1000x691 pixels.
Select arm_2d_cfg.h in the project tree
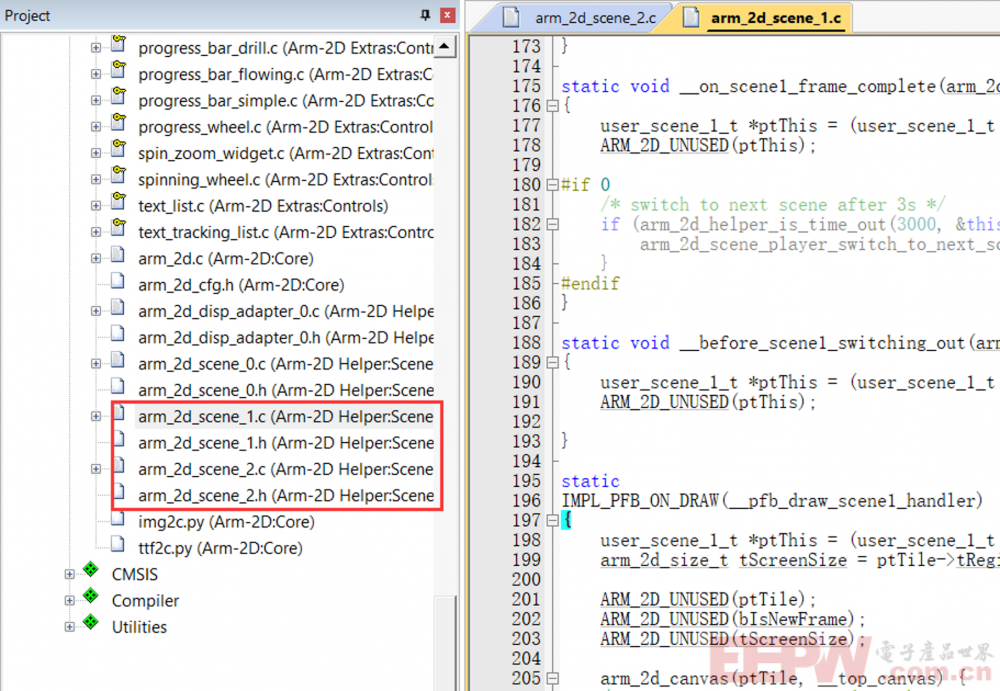click(x=241, y=285)
